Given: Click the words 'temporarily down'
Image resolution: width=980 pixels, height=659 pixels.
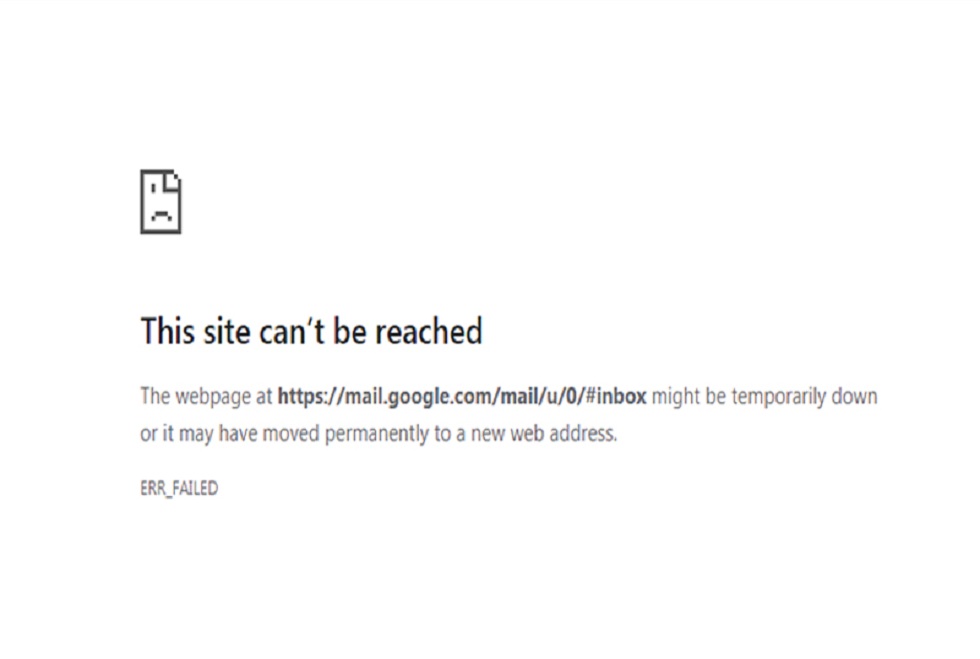Looking at the screenshot, I should pyautogui.click(x=804, y=397).
